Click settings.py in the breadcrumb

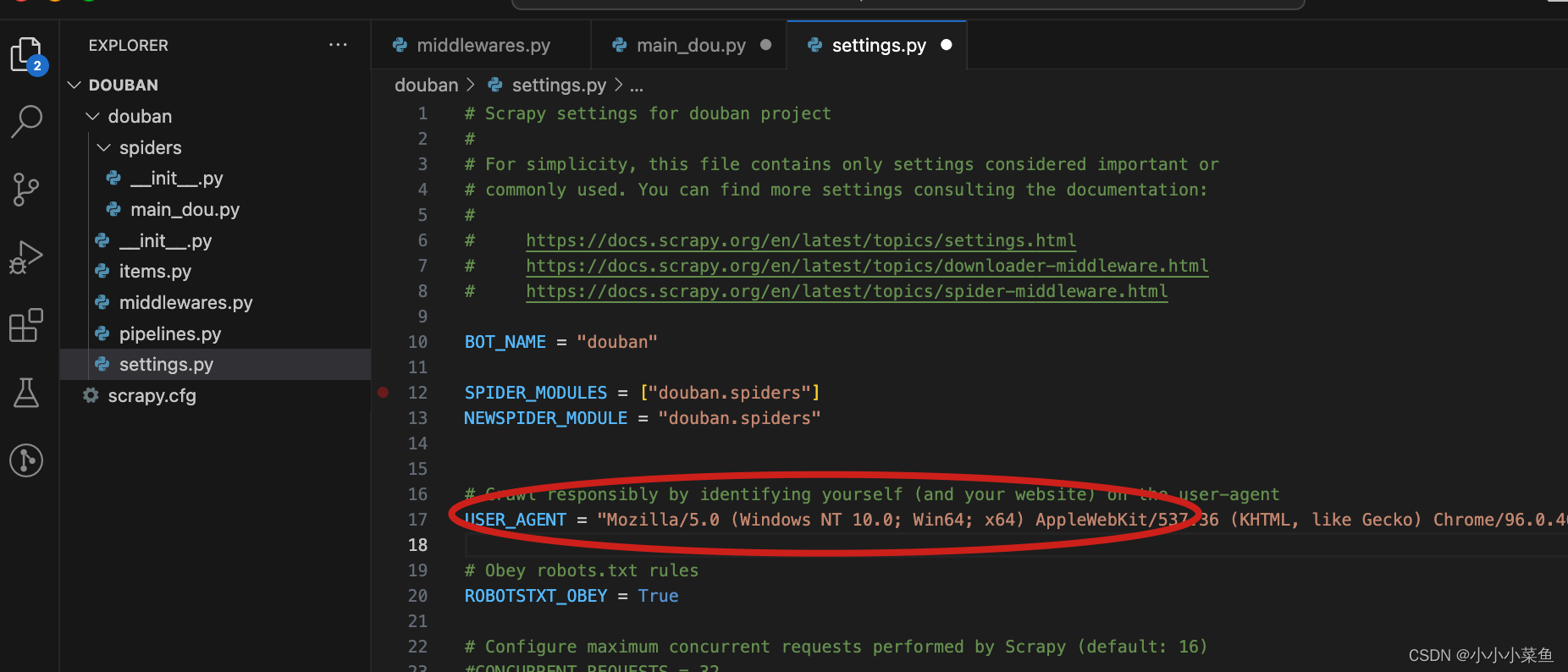tap(559, 85)
